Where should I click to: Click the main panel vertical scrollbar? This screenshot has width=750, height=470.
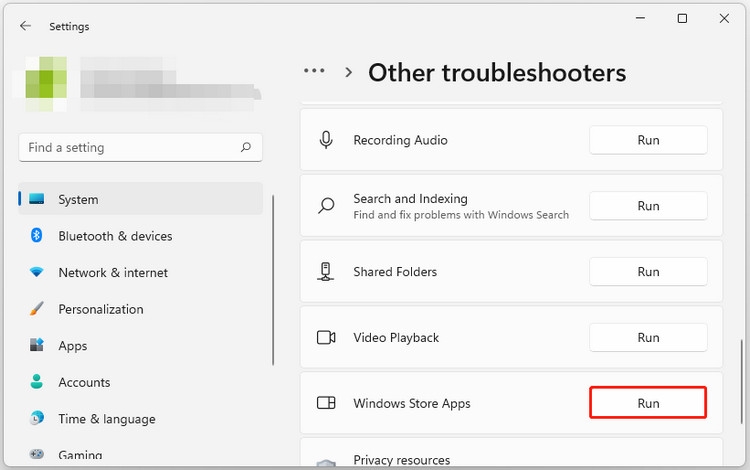[742, 381]
